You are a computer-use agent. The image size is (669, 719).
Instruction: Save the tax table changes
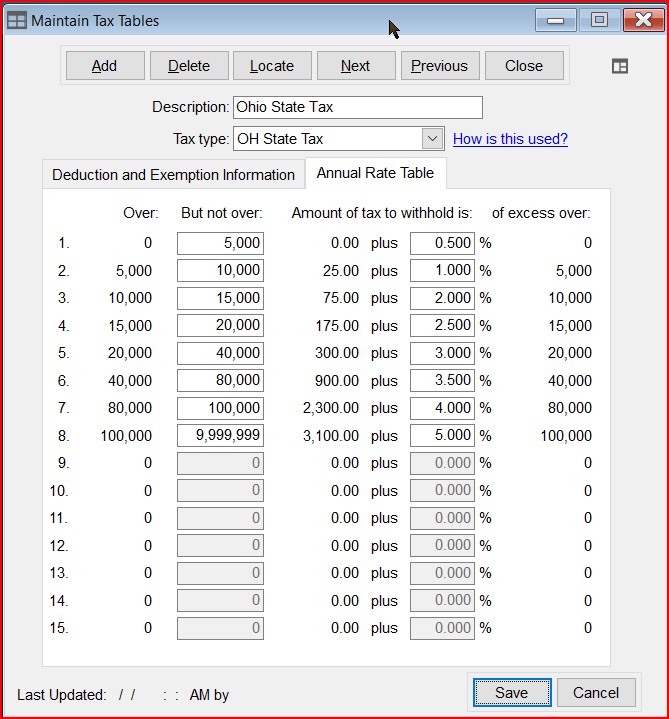pos(512,692)
